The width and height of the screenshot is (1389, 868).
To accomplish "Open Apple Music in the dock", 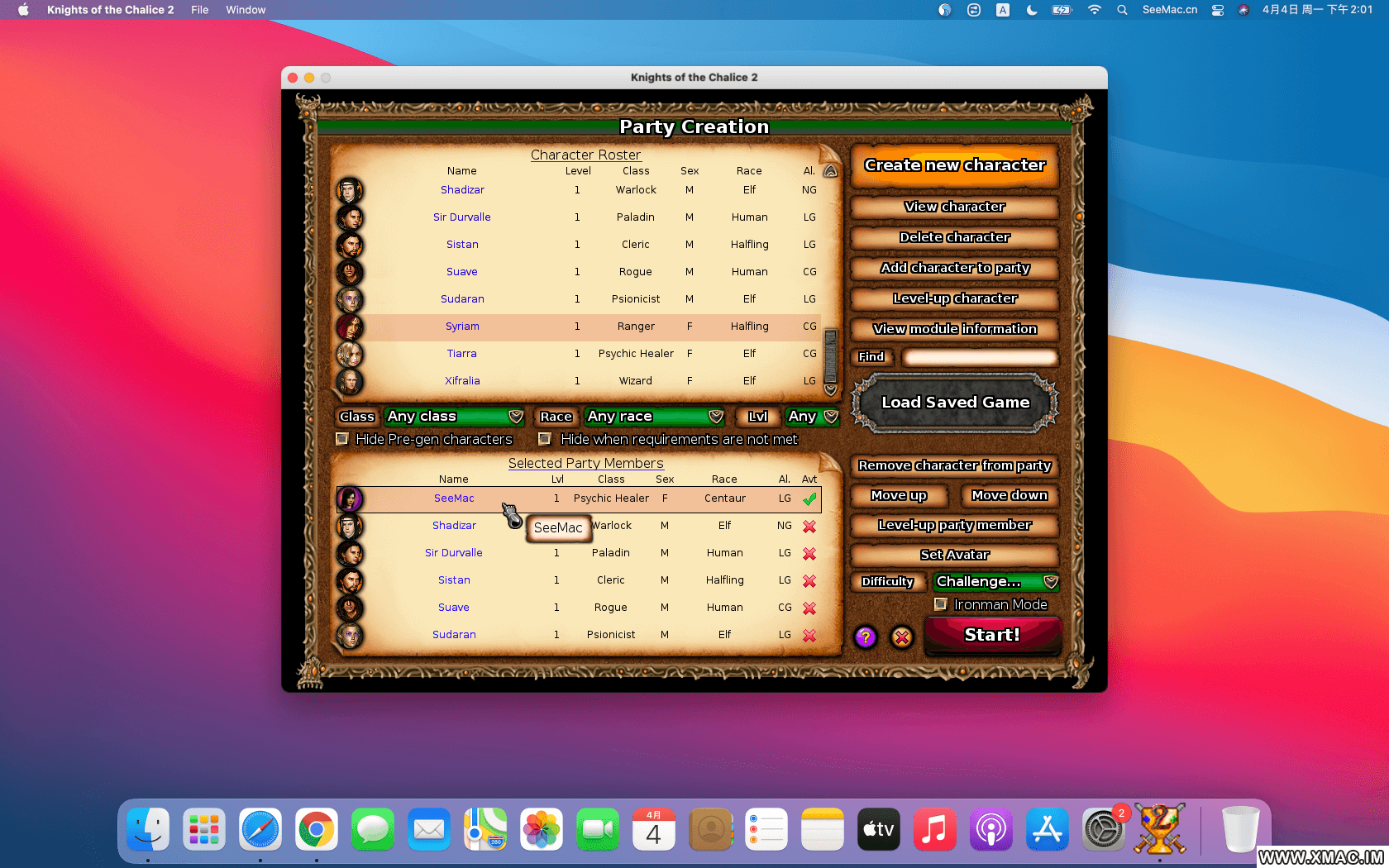I will tap(935, 829).
